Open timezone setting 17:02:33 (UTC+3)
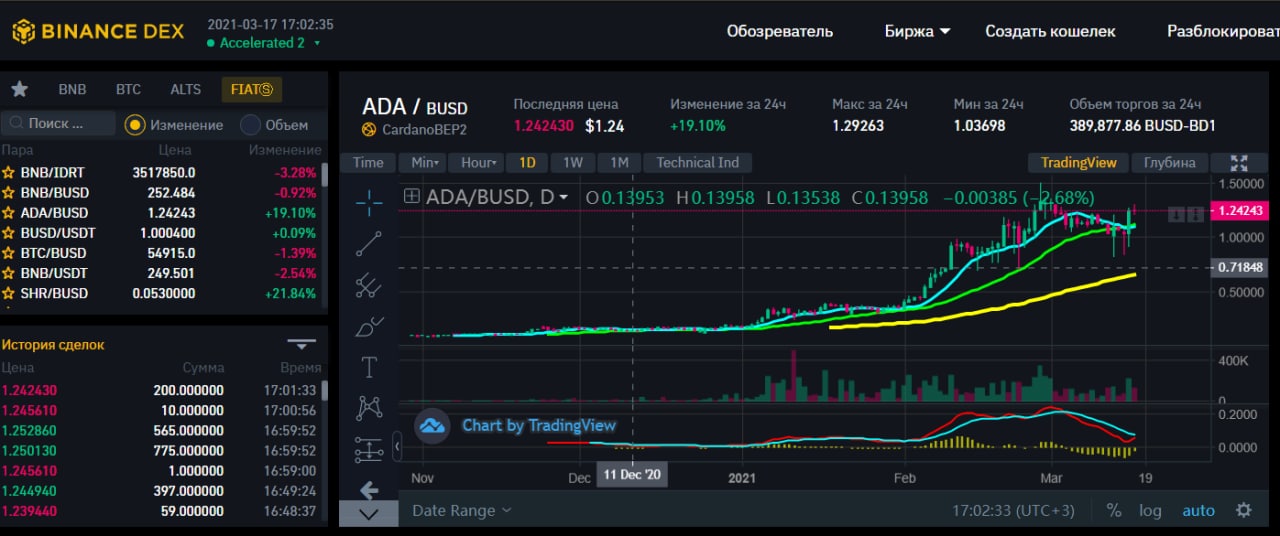The image size is (1280, 536). point(1013,510)
